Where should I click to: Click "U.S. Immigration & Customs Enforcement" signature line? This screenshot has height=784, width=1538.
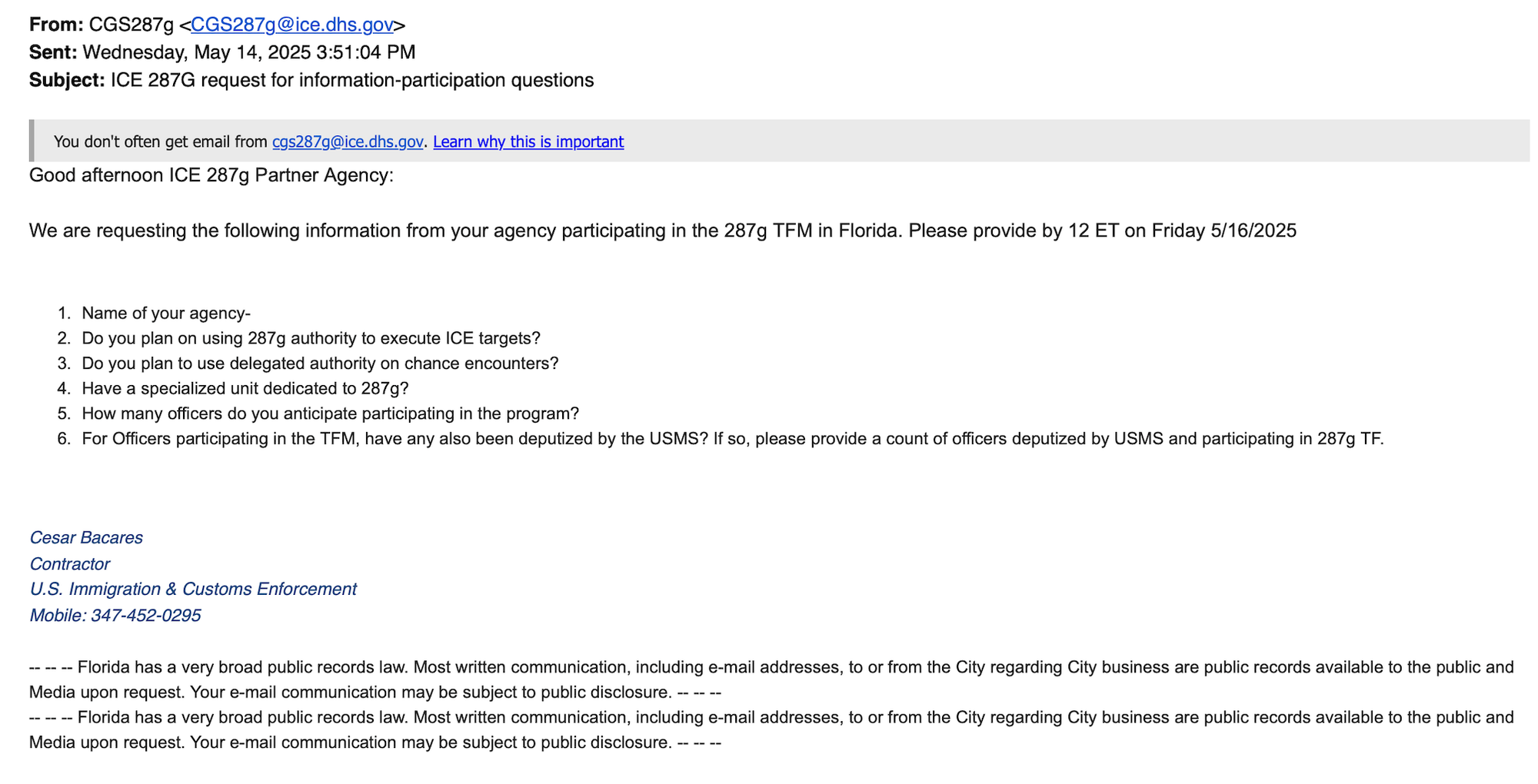pyautogui.click(x=193, y=590)
